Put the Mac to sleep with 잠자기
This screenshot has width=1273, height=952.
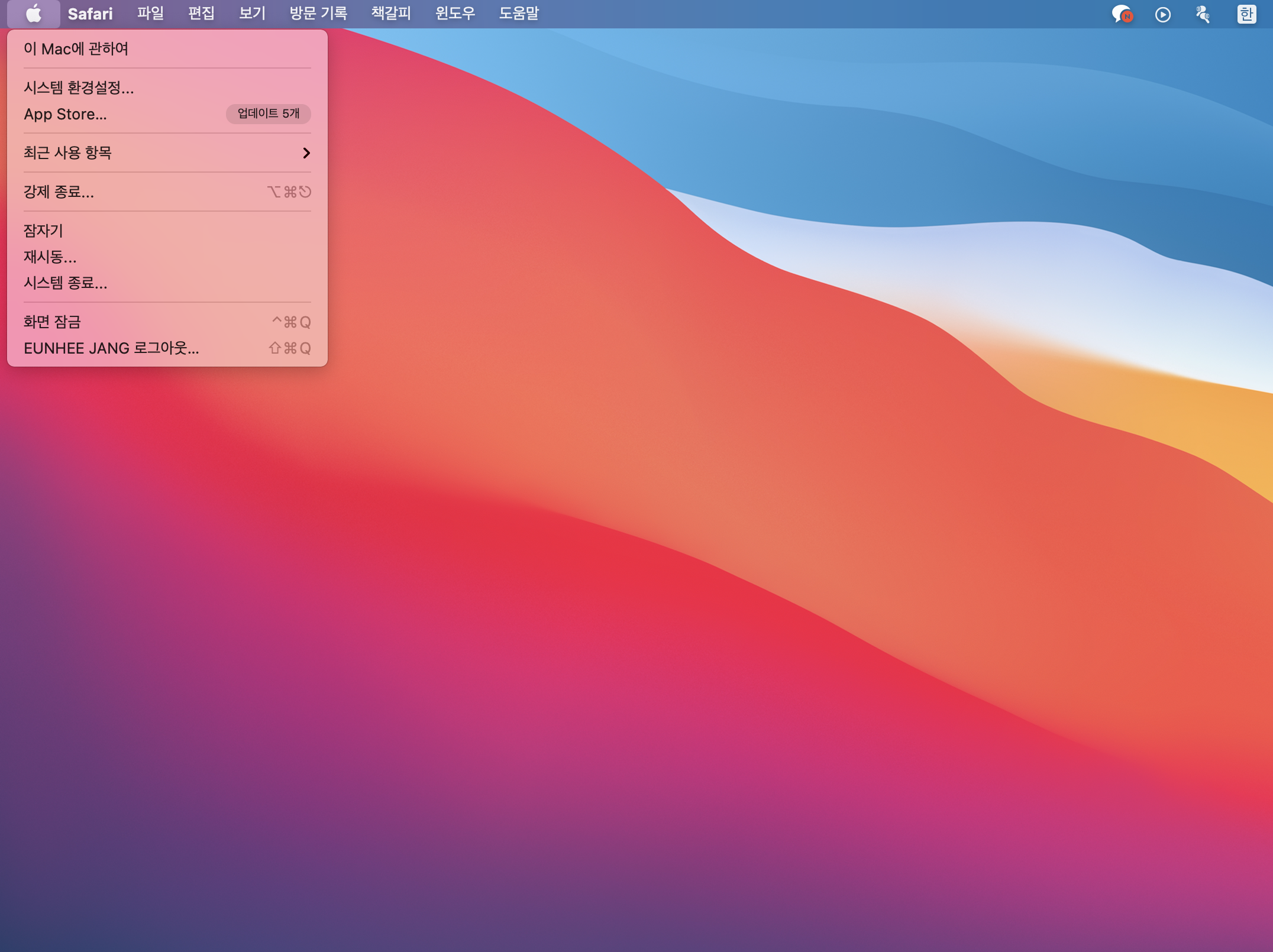(x=43, y=231)
